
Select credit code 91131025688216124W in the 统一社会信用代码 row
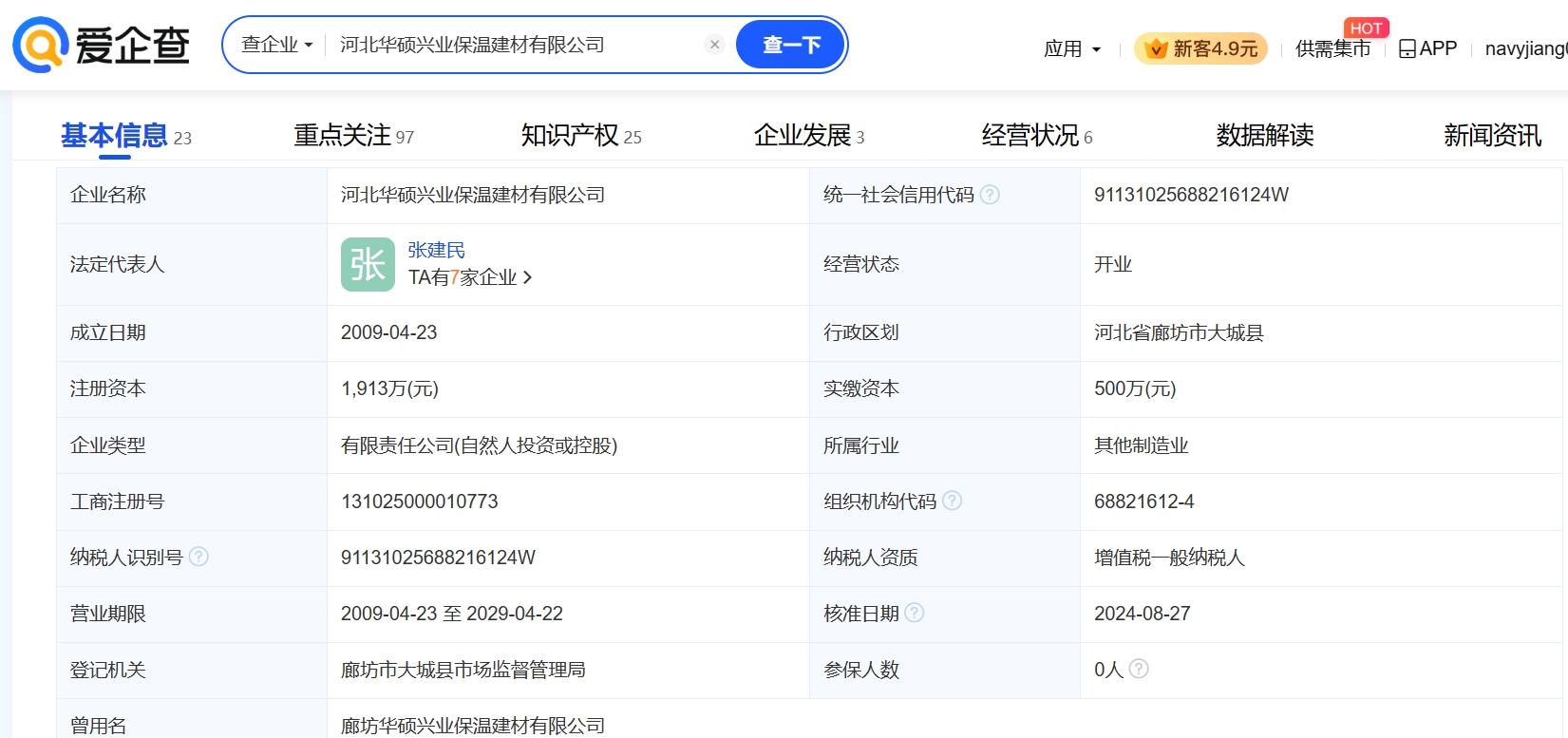(1191, 195)
